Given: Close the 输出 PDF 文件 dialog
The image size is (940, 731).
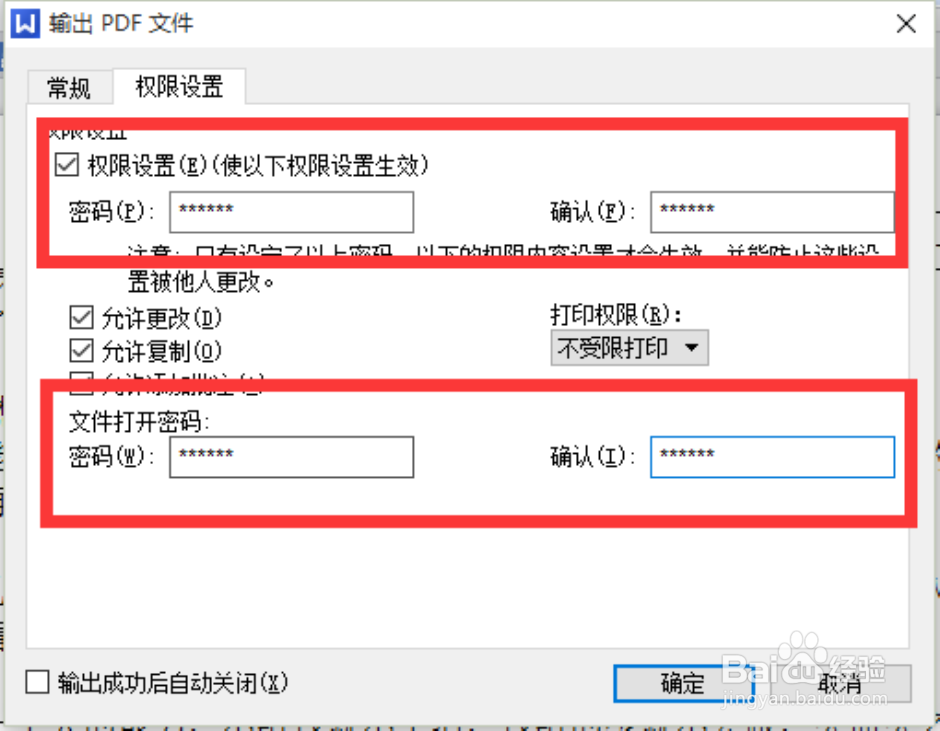Looking at the screenshot, I should click(x=906, y=23).
